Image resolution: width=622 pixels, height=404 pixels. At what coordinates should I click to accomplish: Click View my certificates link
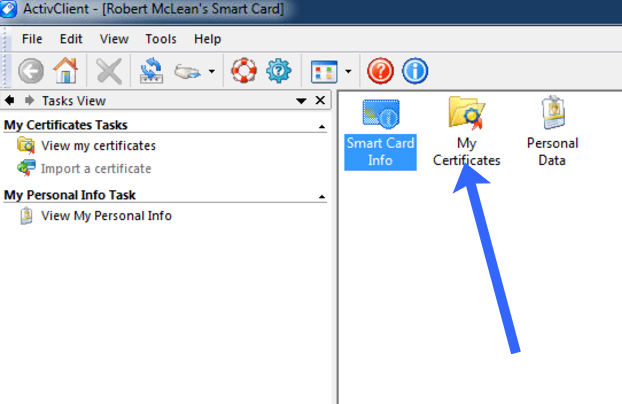coord(98,146)
